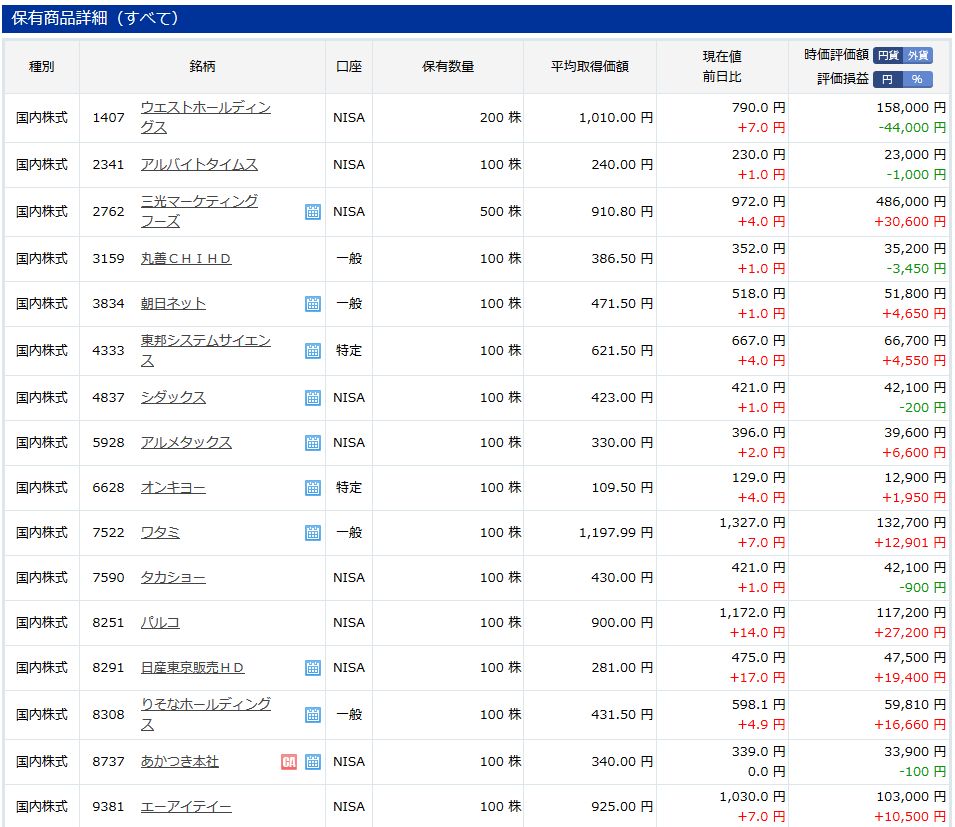This screenshot has width=955, height=827.
Task: Show profit/loss in percent
Action: tap(917, 79)
